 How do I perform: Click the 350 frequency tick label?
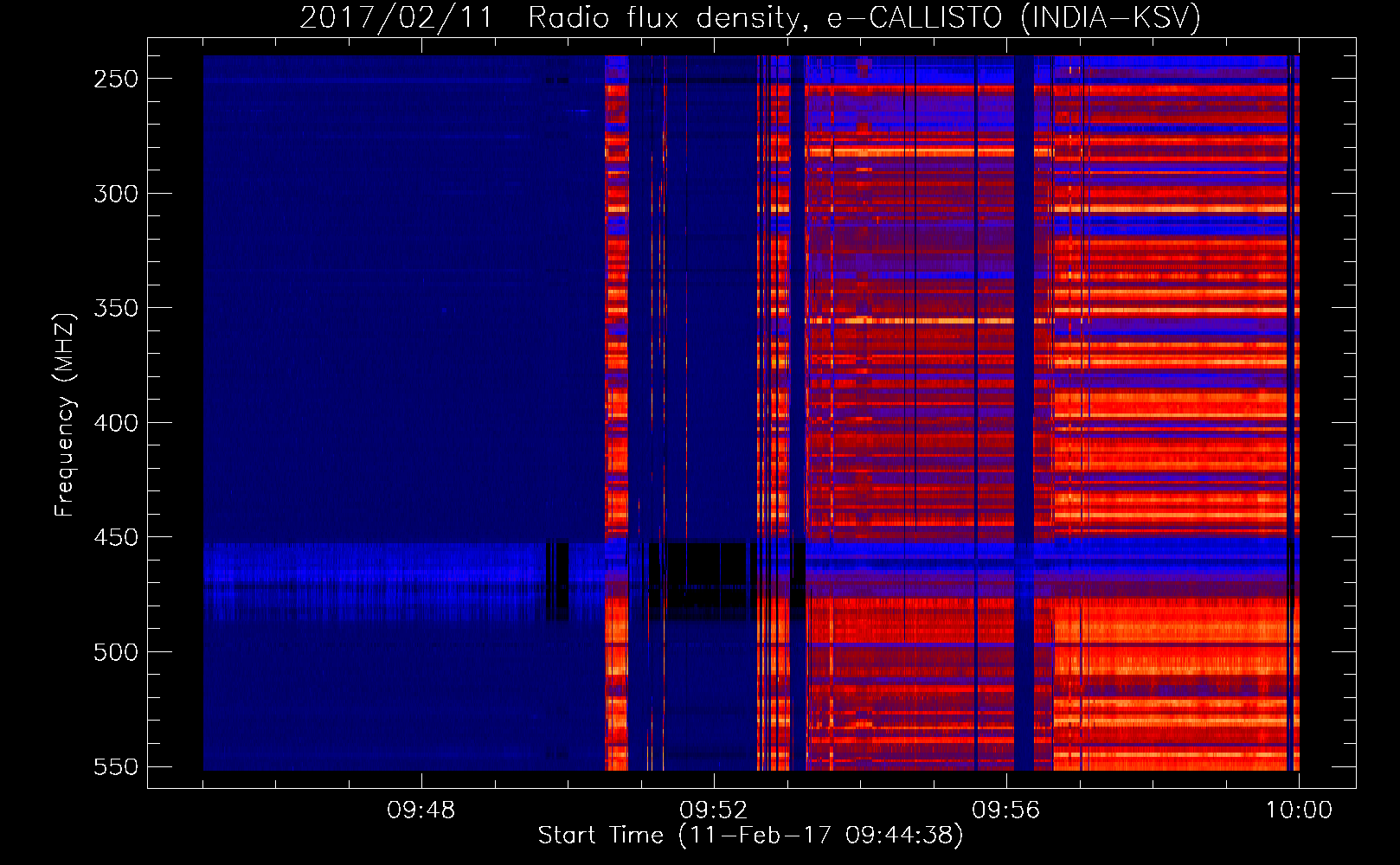pyautogui.click(x=116, y=308)
